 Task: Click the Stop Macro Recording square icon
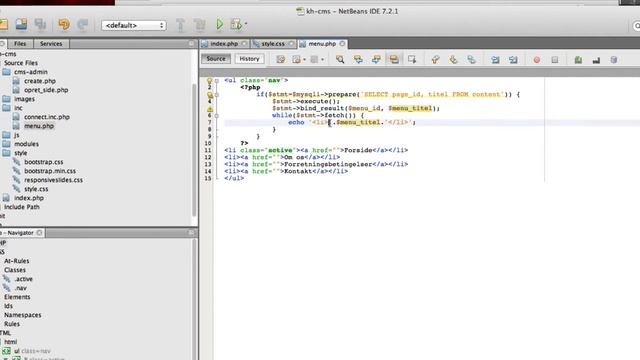(555, 60)
